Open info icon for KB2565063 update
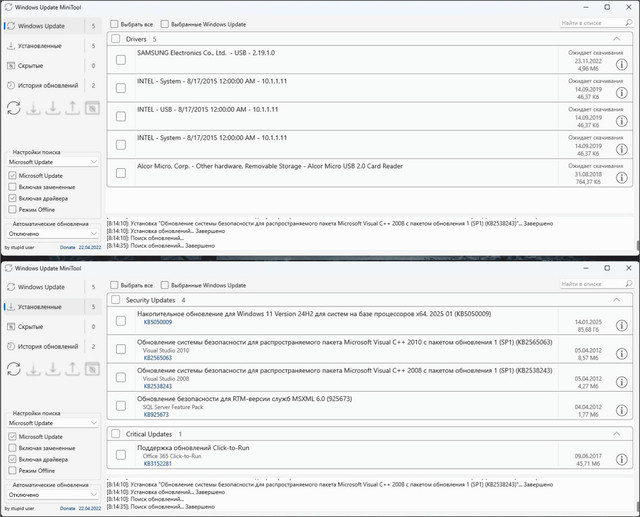Screen dimensions: 640x517 click(621, 354)
